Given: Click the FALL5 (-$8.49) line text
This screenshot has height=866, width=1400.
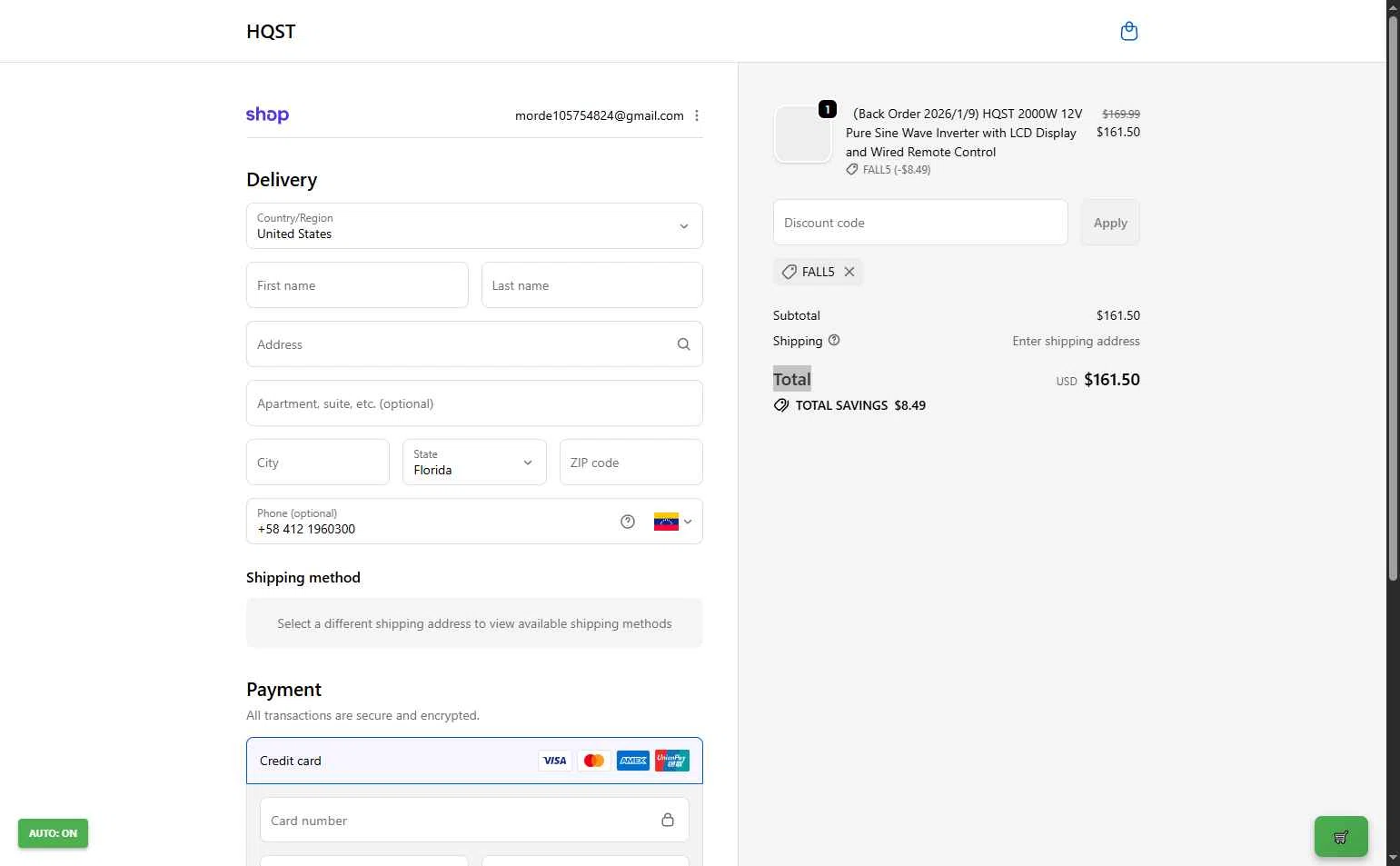Looking at the screenshot, I should pos(897,170).
